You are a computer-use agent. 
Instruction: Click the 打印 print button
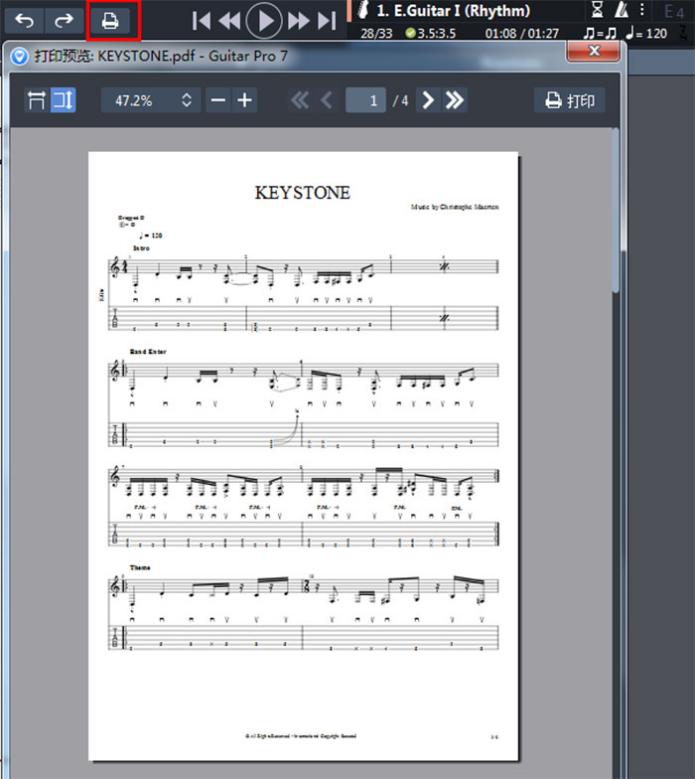[x=570, y=100]
